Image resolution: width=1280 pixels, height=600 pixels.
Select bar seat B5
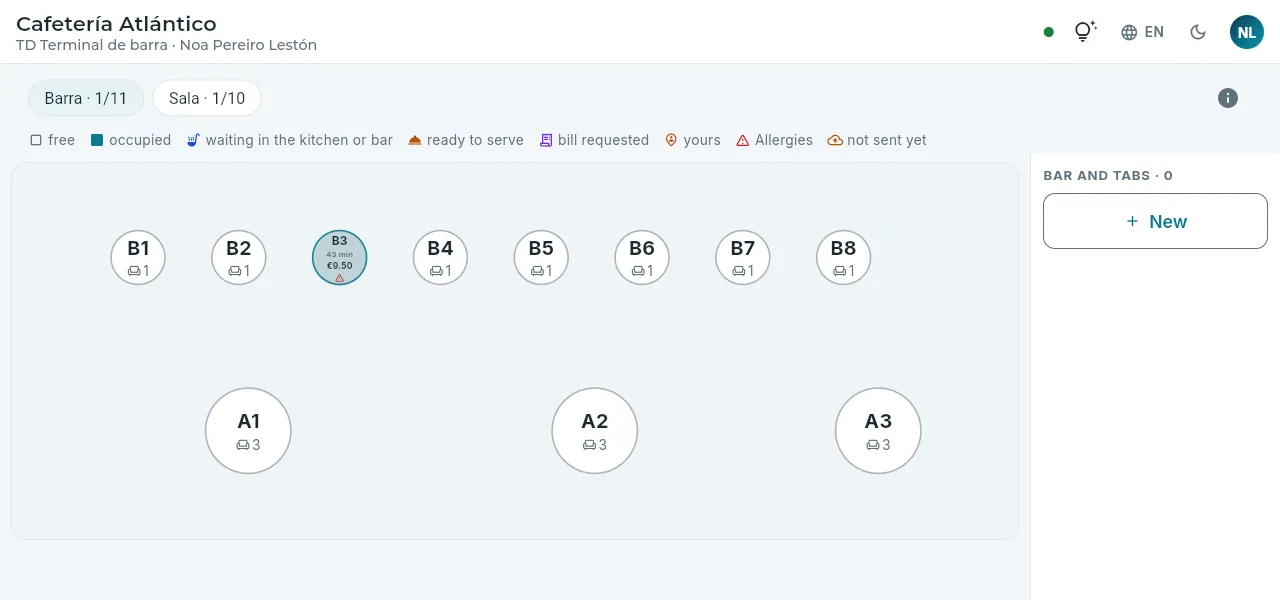pyautogui.click(x=541, y=258)
